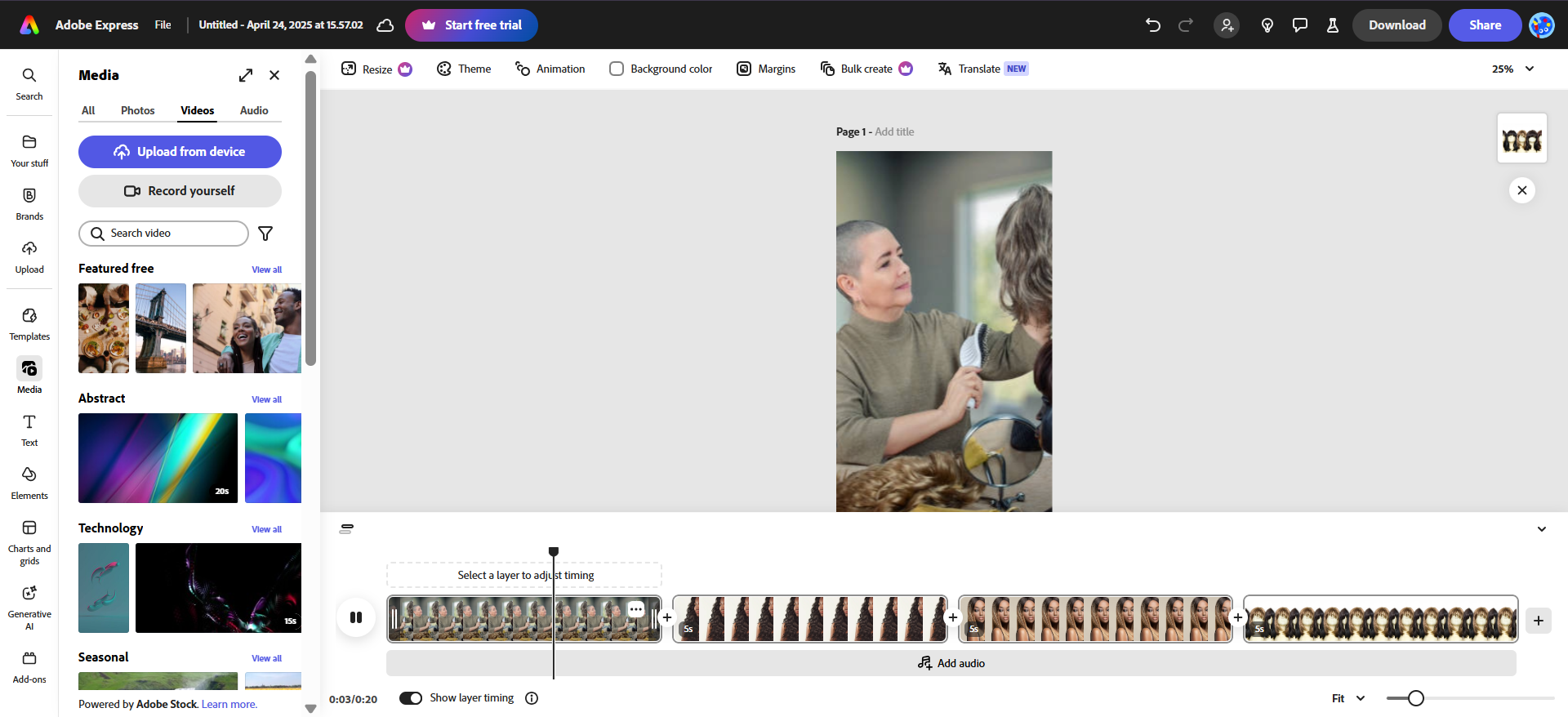This screenshot has height=717, width=1568.
Task: Open the Upload sidebar panel
Action: pos(29,257)
